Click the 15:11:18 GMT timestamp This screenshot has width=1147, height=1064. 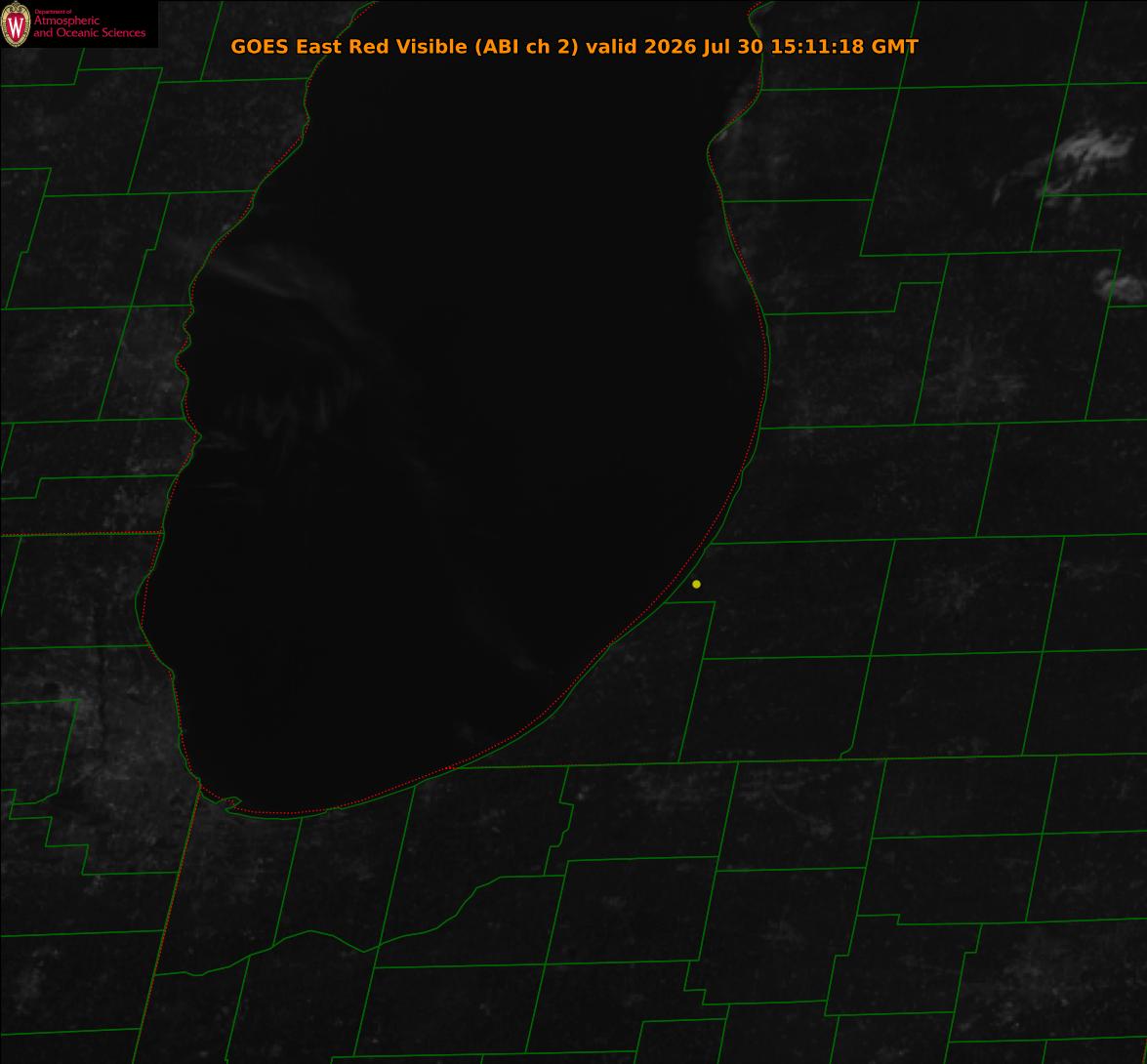tap(844, 46)
